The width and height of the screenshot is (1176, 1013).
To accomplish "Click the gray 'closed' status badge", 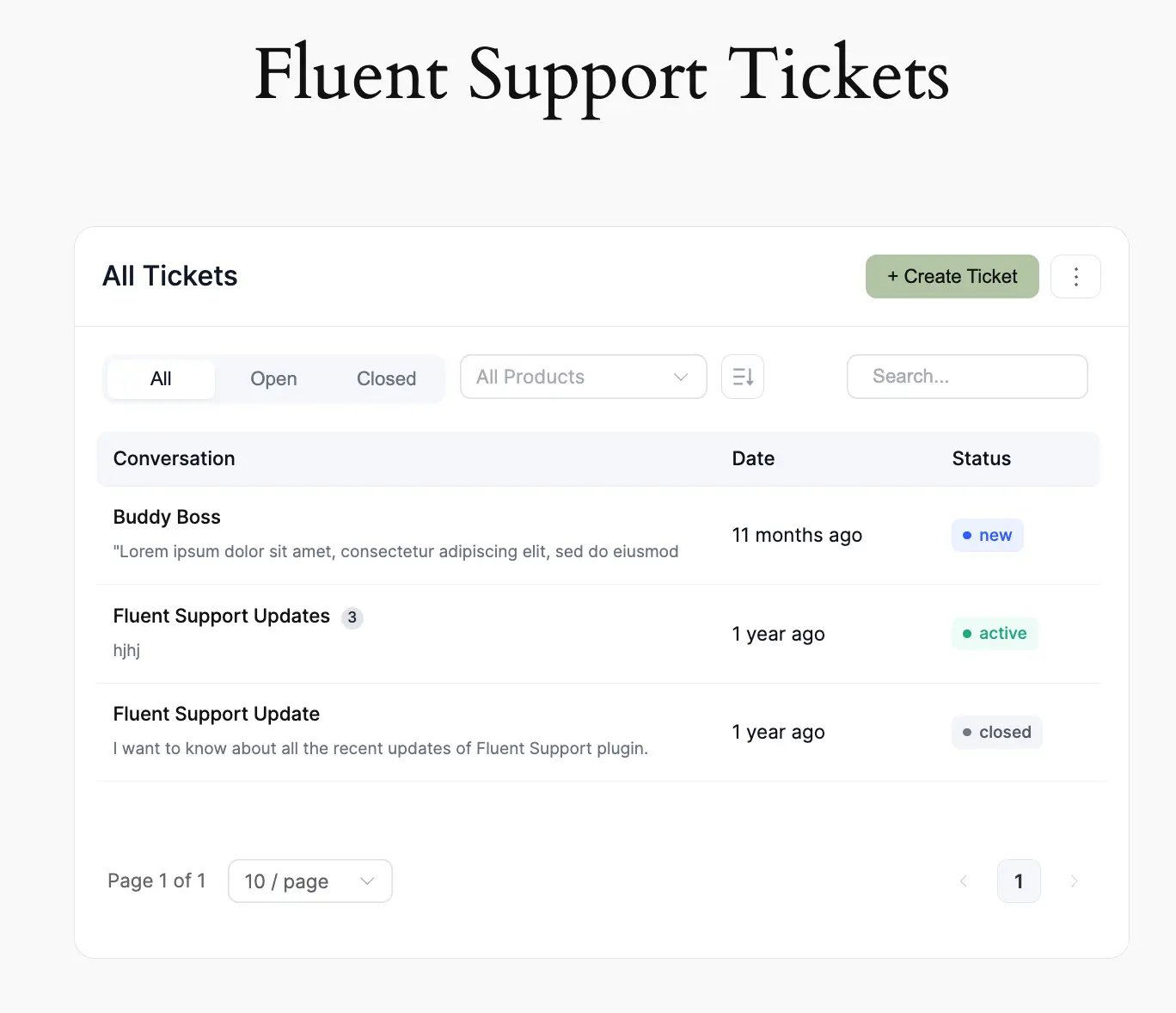I will tap(996, 732).
